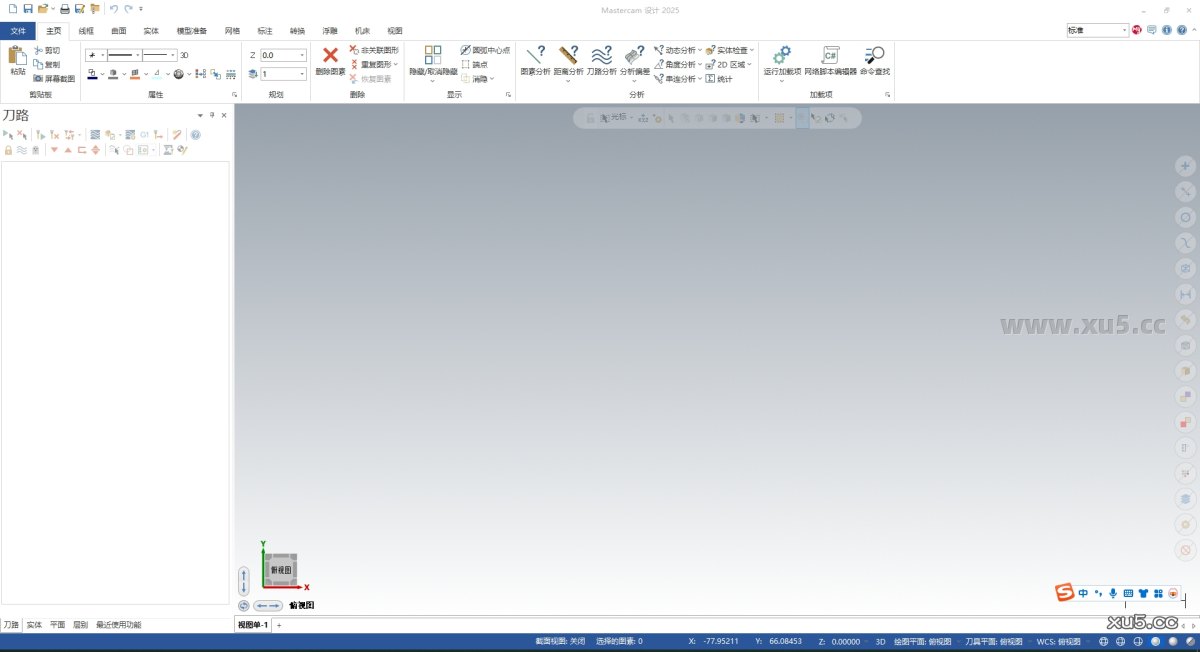Image resolution: width=1200 pixels, height=652 pixels.
Task: Toggle the 3D mode in status bar
Action: pyautogui.click(x=881, y=641)
